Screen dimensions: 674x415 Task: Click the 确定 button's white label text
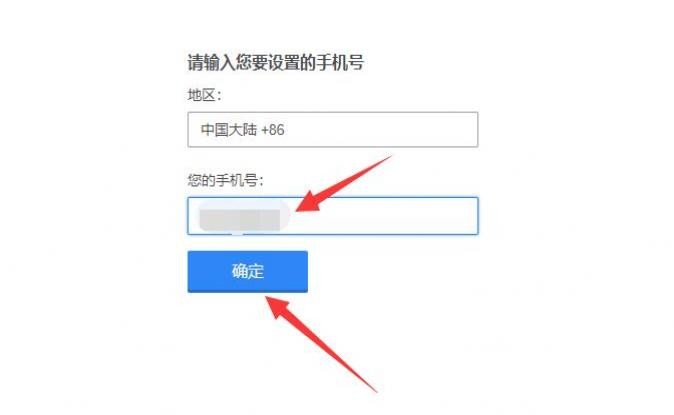(x=248, y=271)
